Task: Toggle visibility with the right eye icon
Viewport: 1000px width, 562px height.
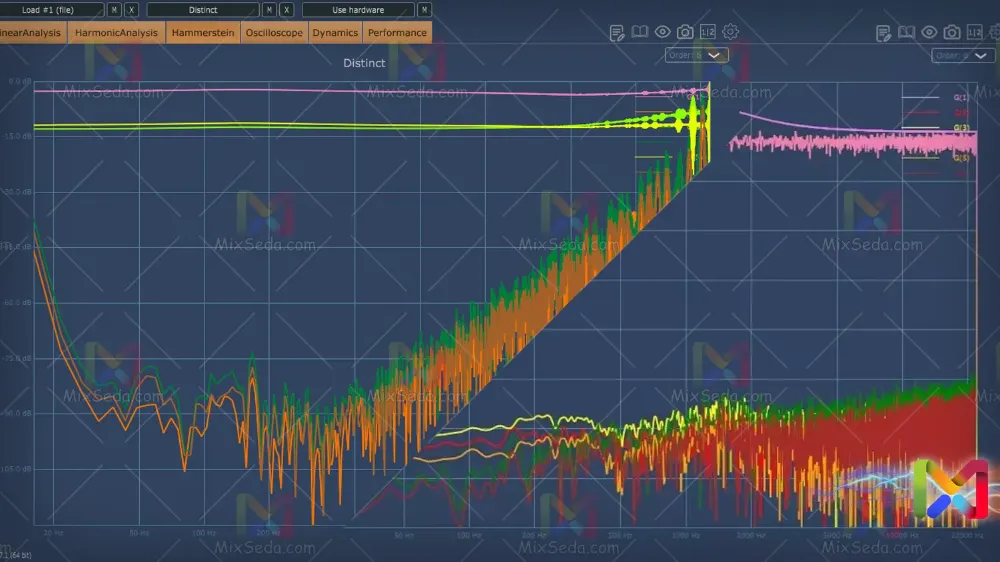Action: [929, 33]
